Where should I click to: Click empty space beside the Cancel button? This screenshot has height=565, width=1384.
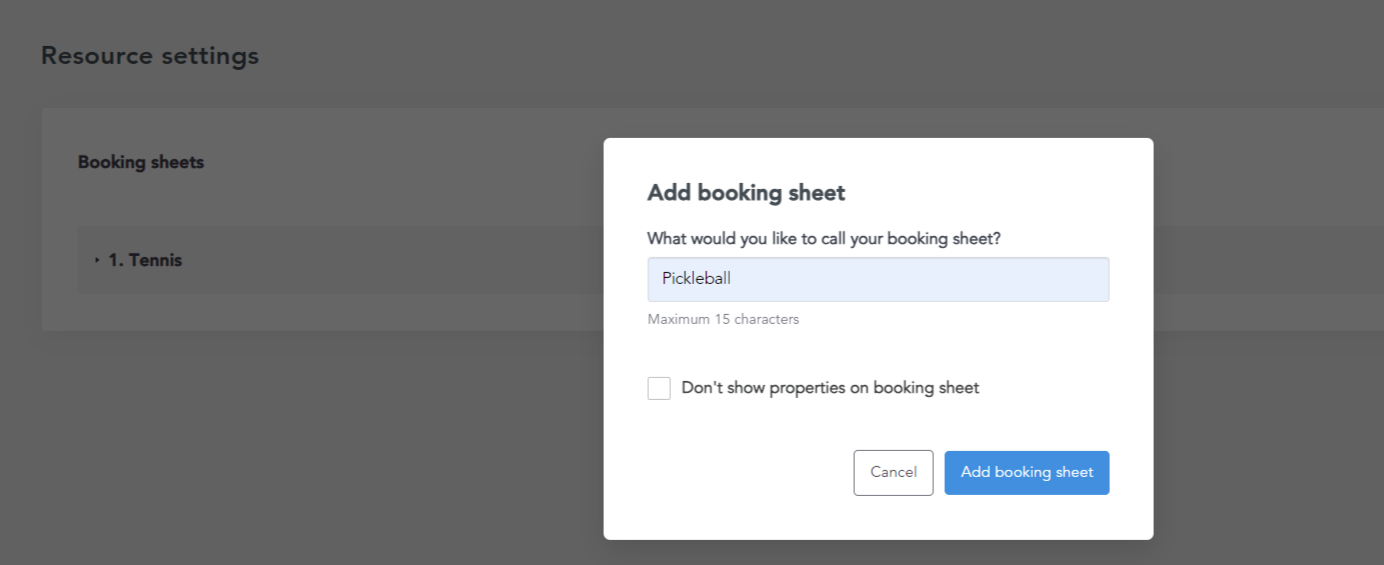coord(750,472)
